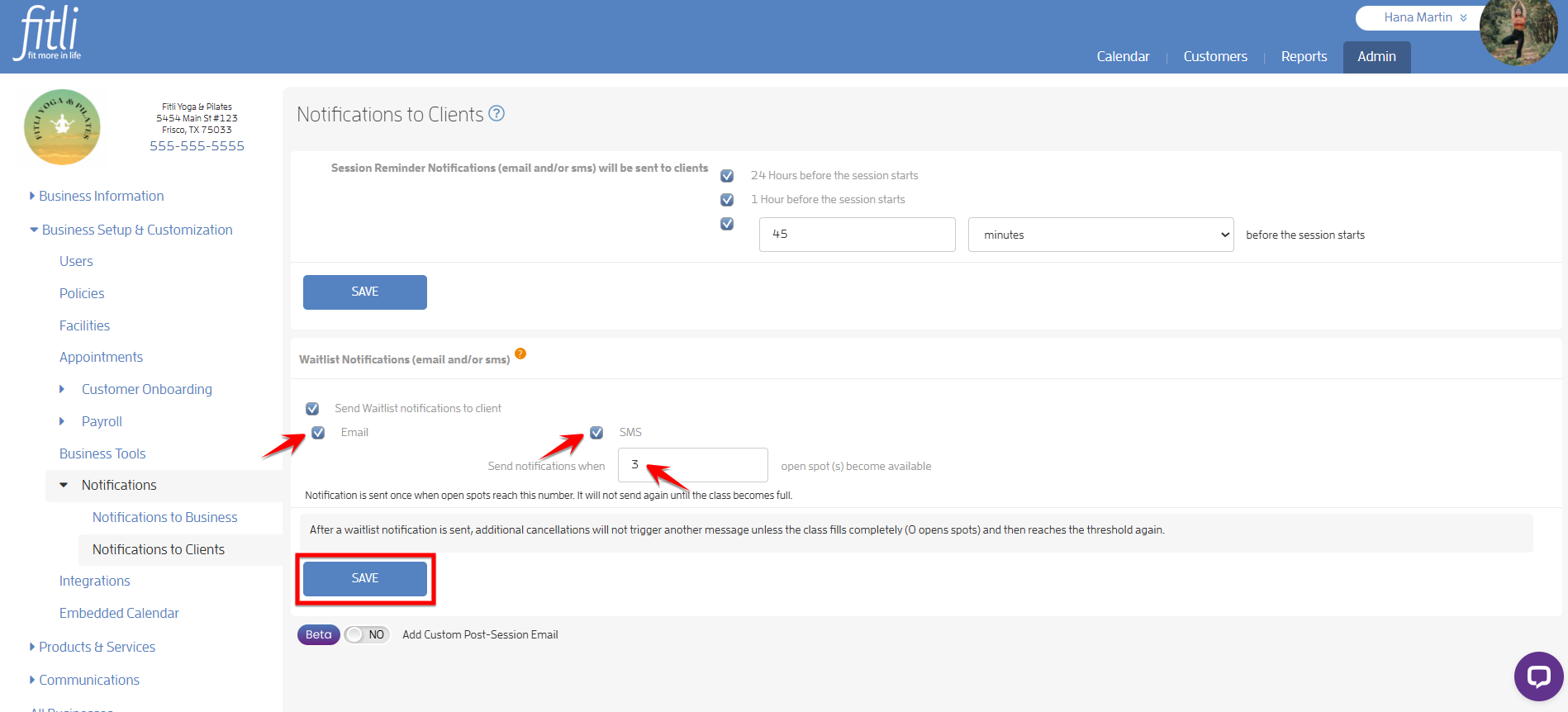Select Notifications to Clients in sidebar
Image resolution: width=1568 pixels, height=712 pixels.
click(x=159, y=549)
